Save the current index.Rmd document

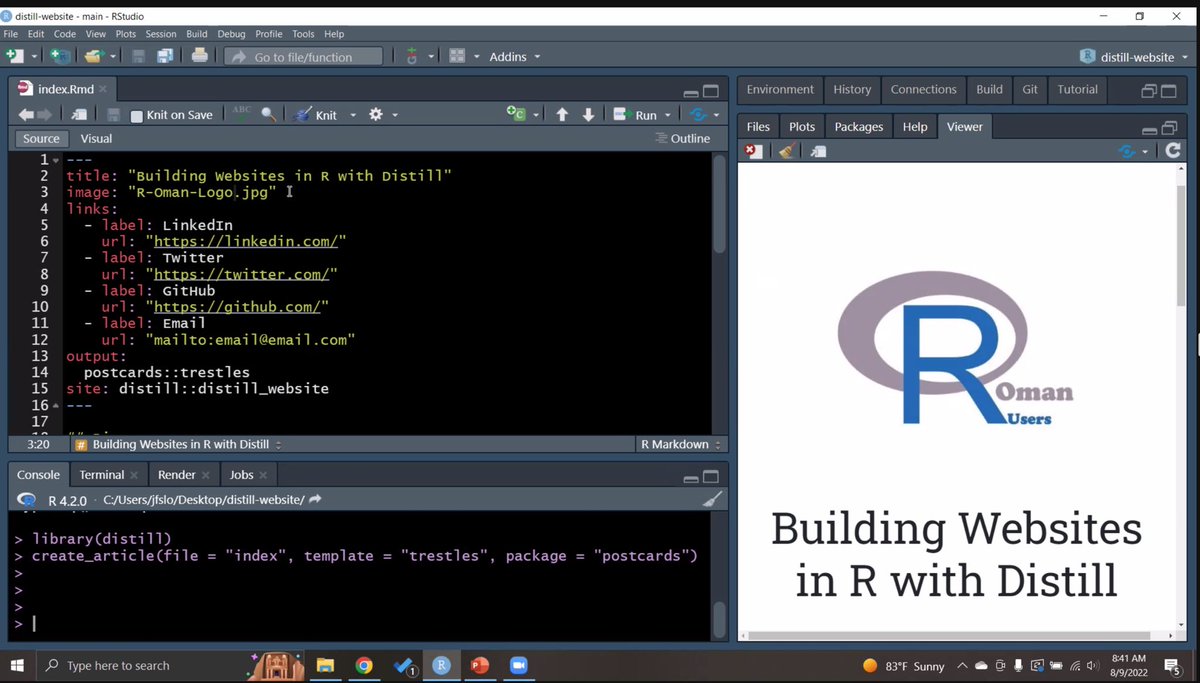pyautogui.click(x=114, y=115)
